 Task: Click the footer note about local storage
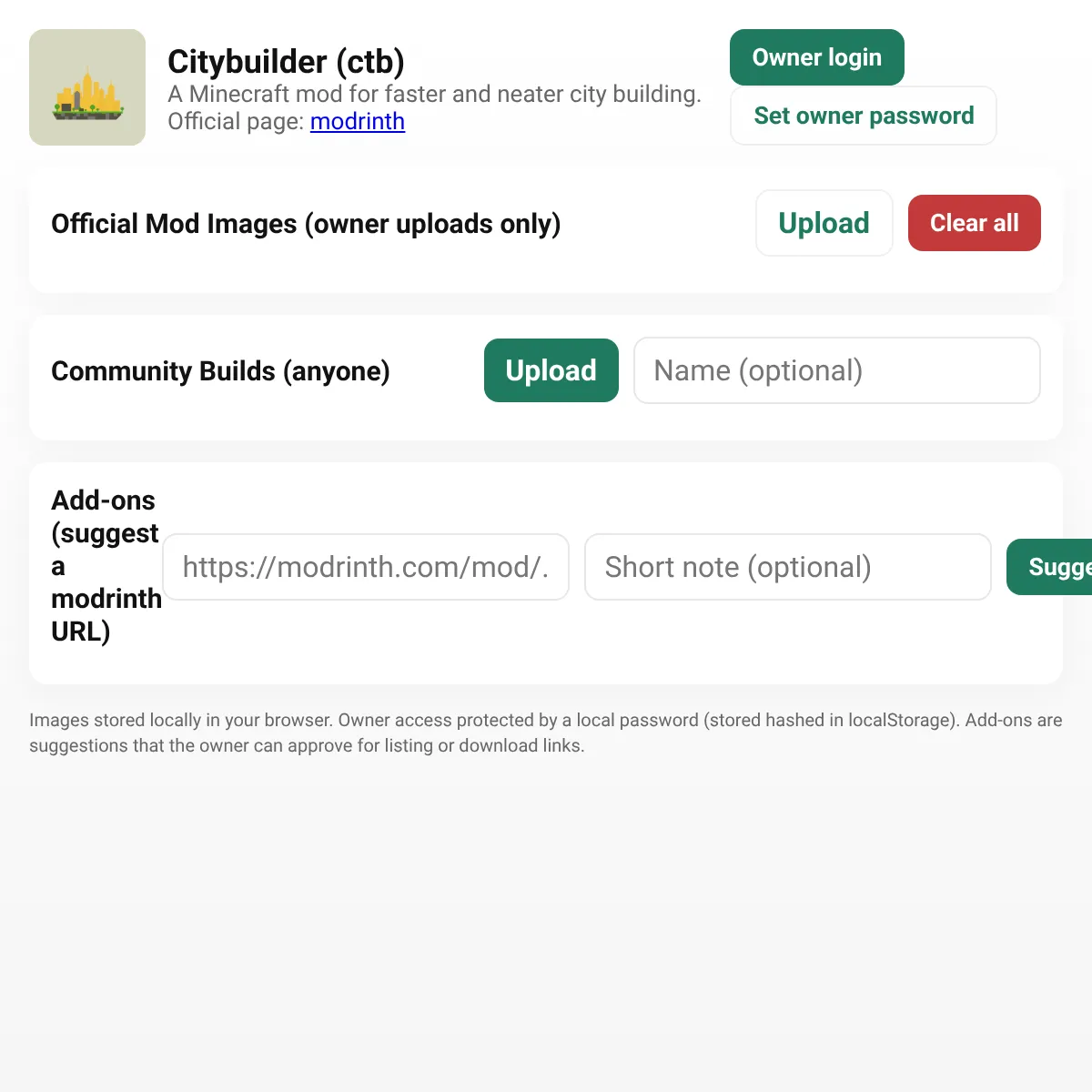[x=546, y=733]
